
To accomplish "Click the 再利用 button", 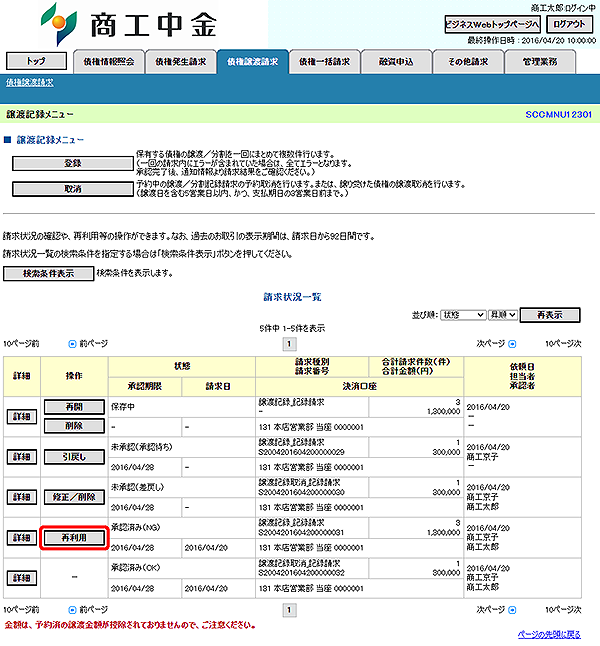I will (x=74, y=538).
